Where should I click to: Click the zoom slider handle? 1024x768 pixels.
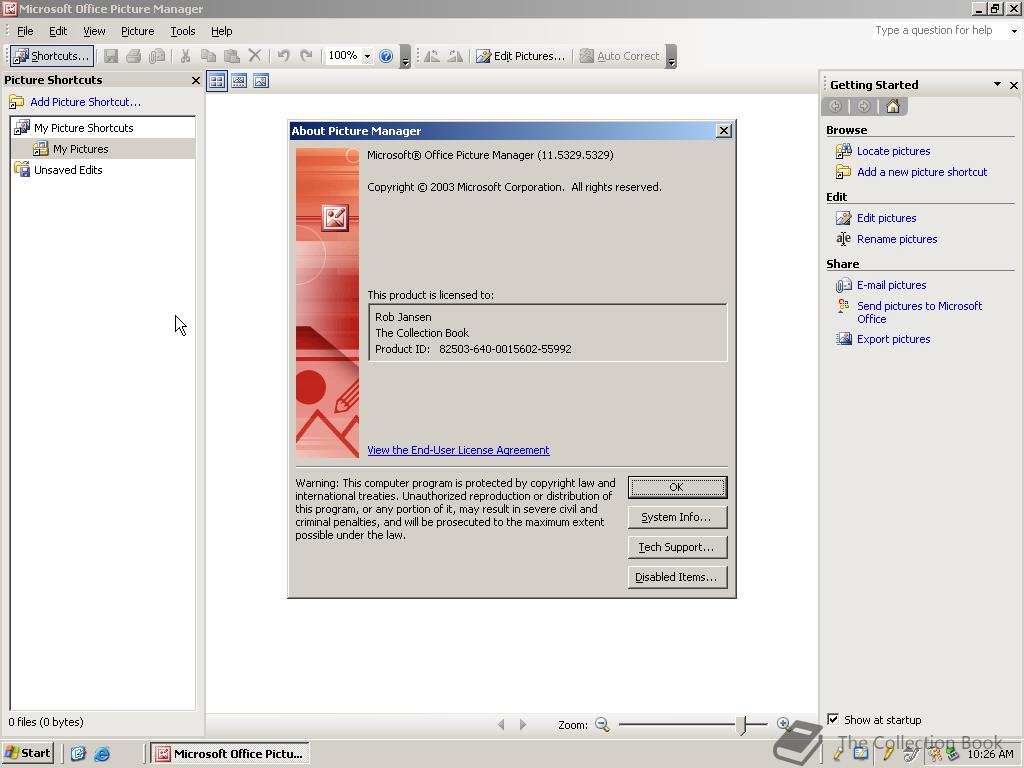[x=741, y=724]
